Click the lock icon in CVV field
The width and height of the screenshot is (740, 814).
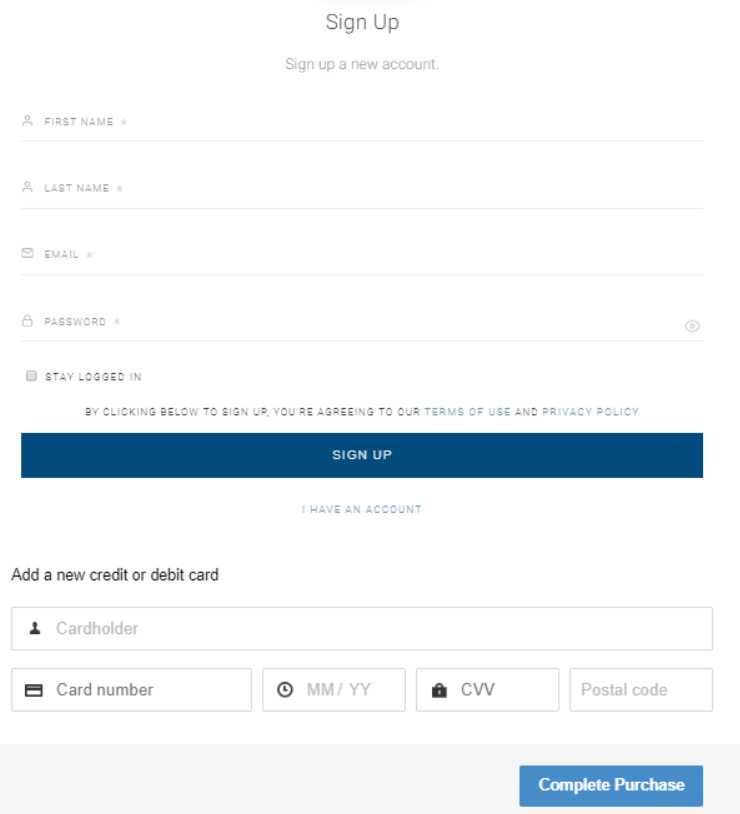[x=439, y=690]
